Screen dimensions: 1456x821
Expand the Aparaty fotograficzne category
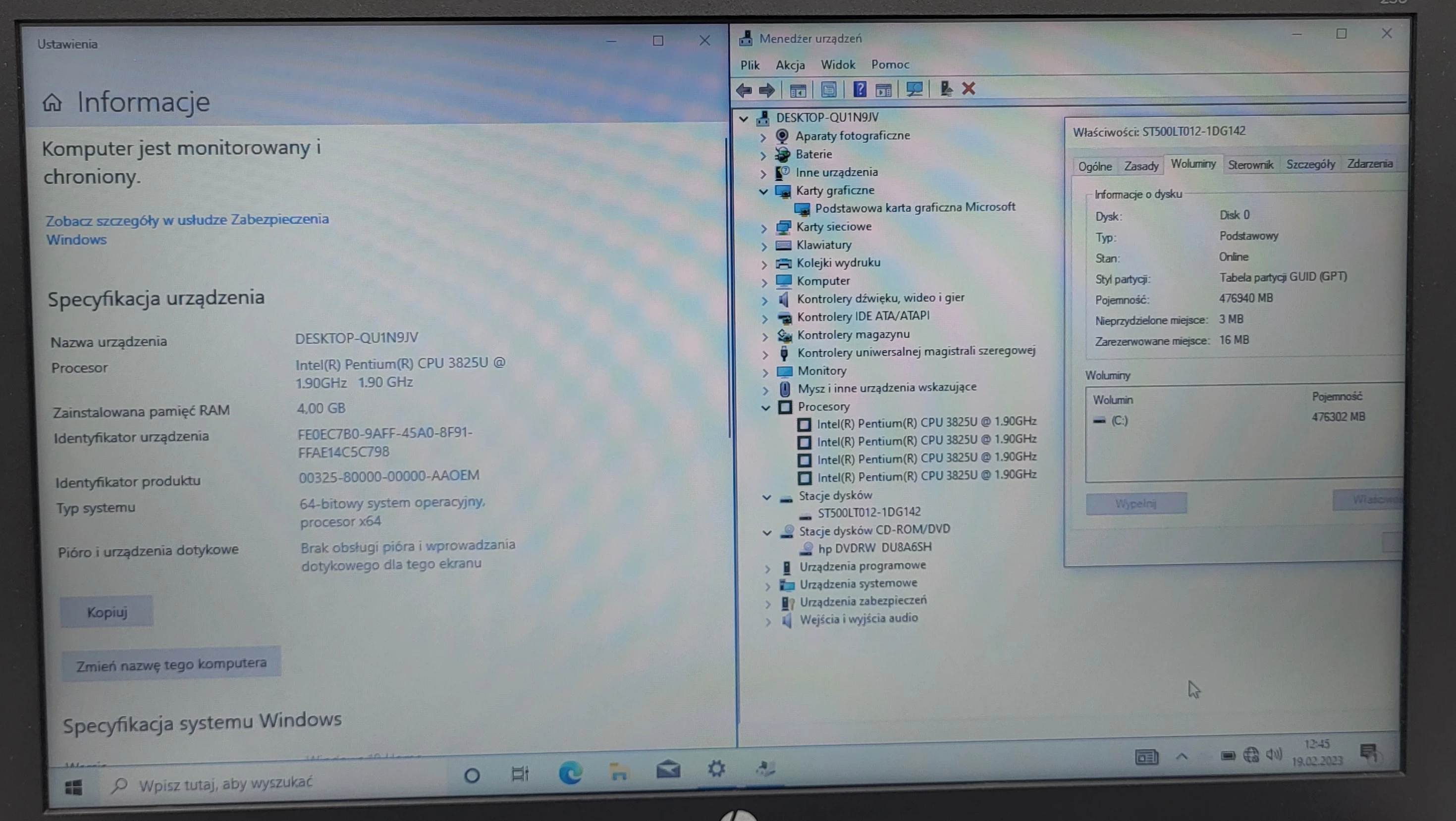(x=762, y=137)
